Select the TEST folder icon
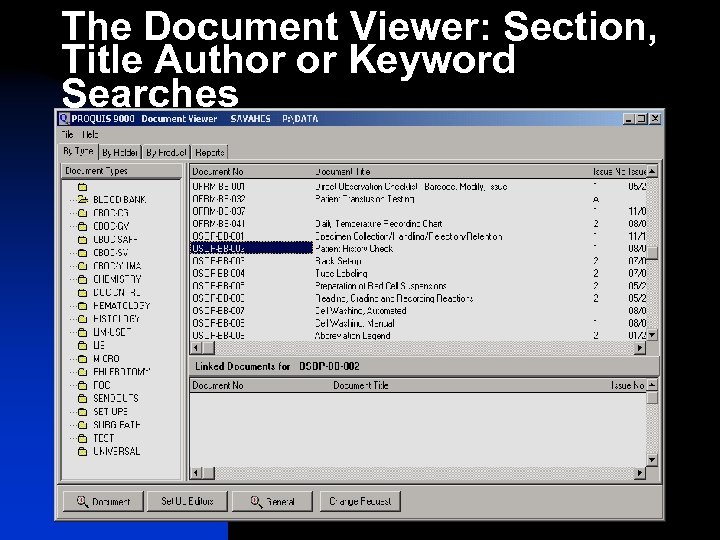The height and width of the screenshot is (540, 720). [82, 438]
